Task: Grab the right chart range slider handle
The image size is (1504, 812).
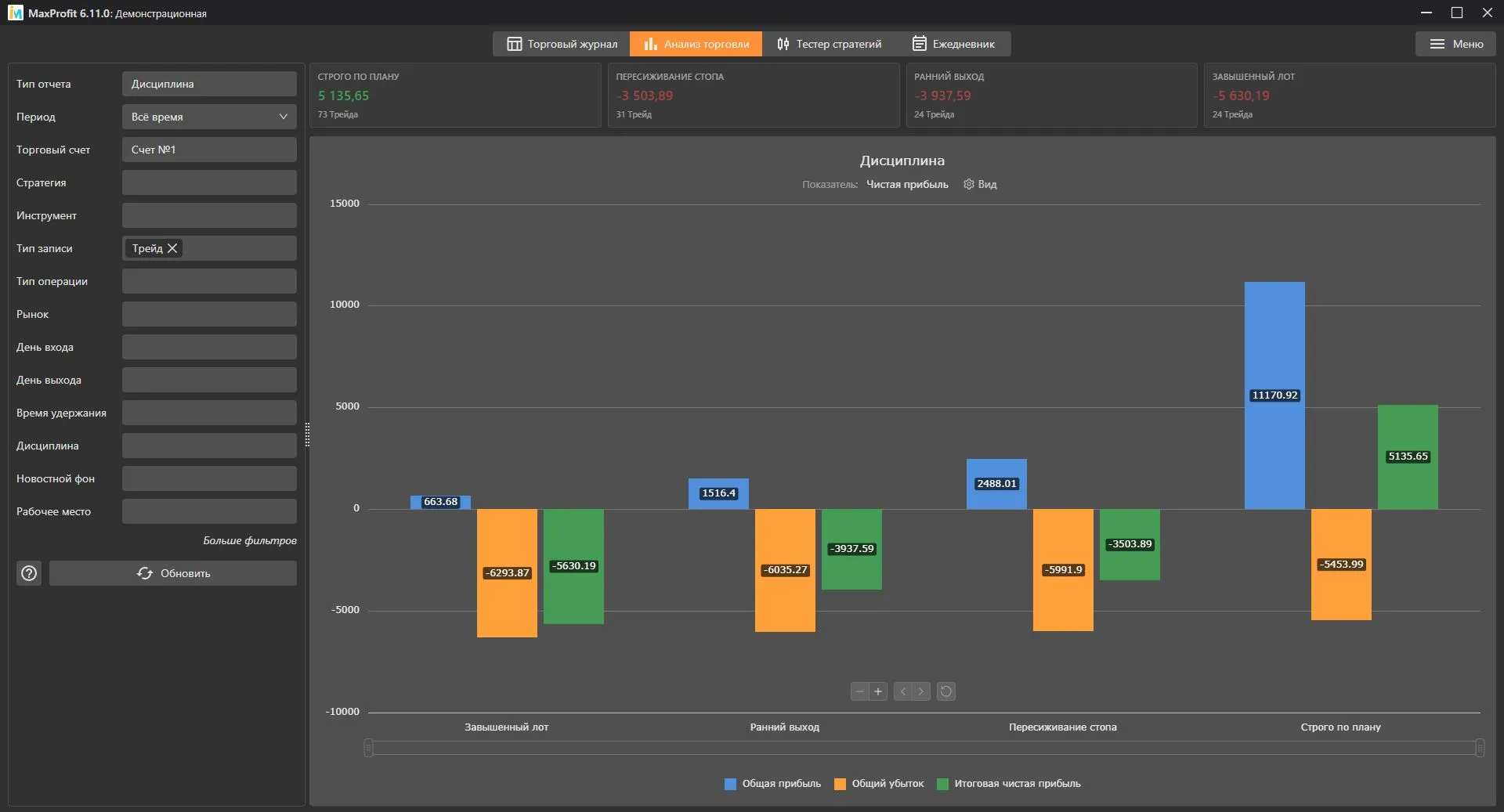Action: click(x=1479, y=748)
